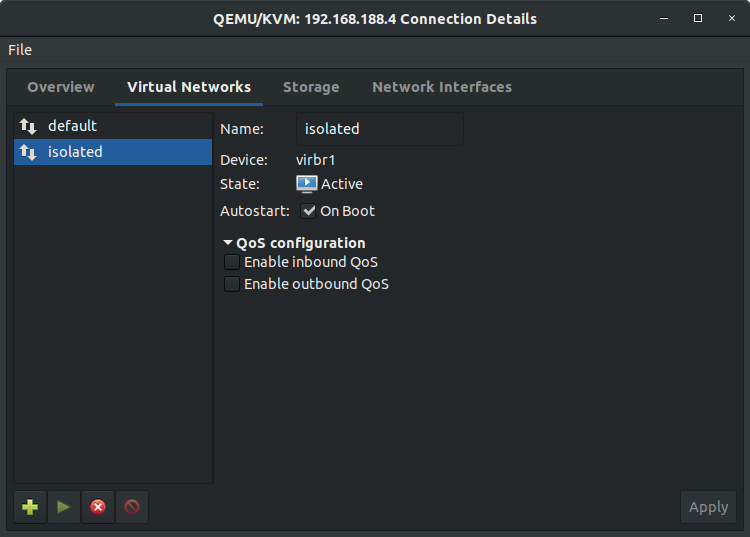The height and width of the screenshot is (537, 750).
Task: Enable outbound QoS checkbox
Action: pos(232,284)
